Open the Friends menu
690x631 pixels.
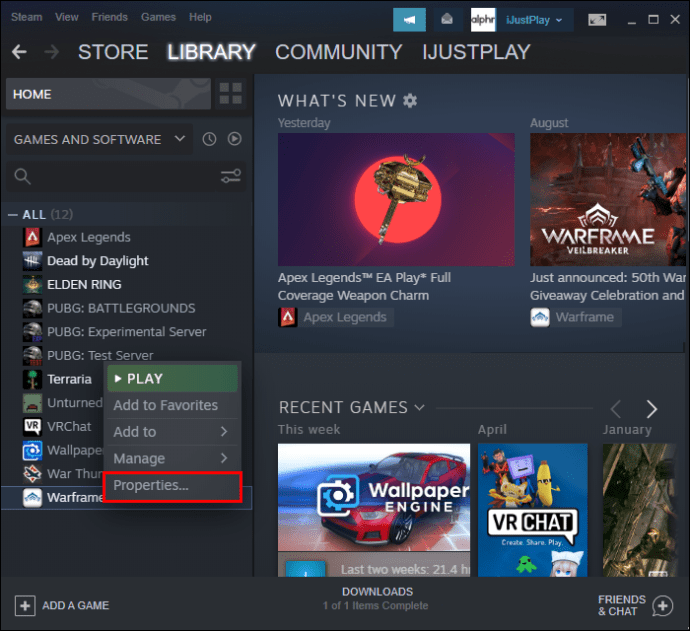[110, 17]
